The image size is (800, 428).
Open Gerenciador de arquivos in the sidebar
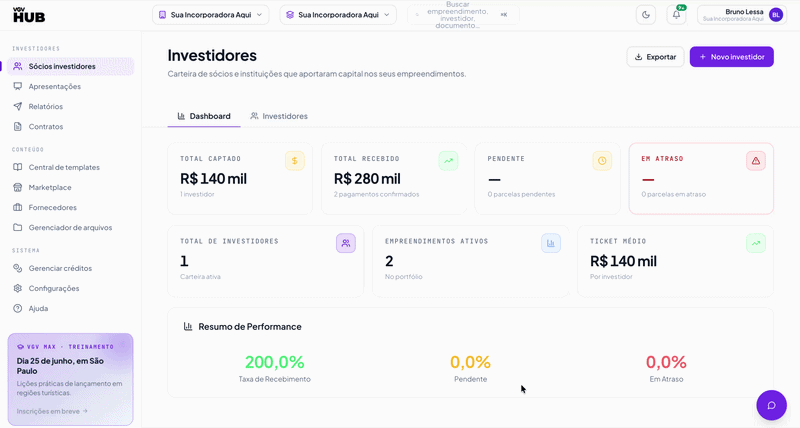[70, 228]
